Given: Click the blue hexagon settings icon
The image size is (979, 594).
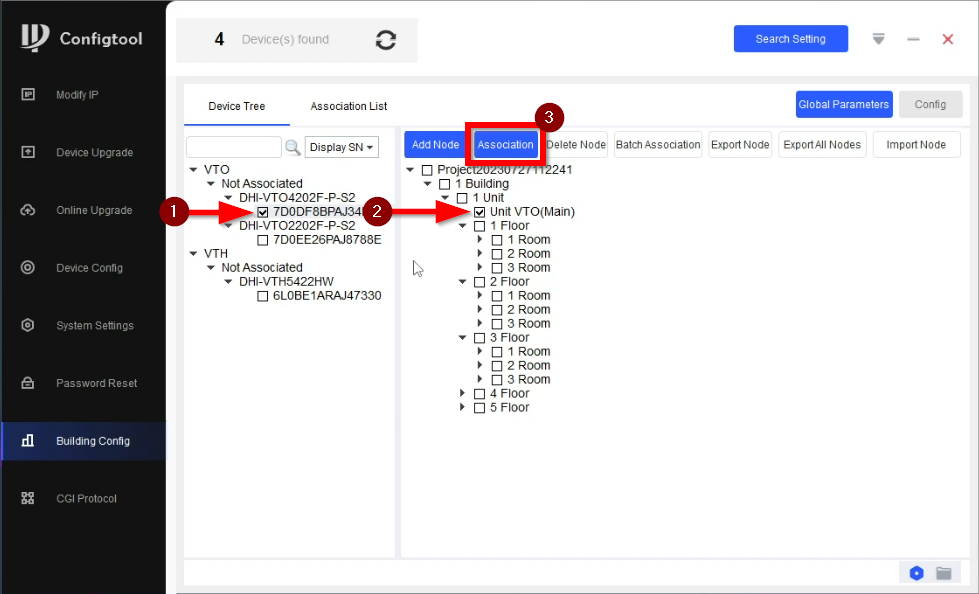Looking at the screenshot, I should click(x=917, y=573).
